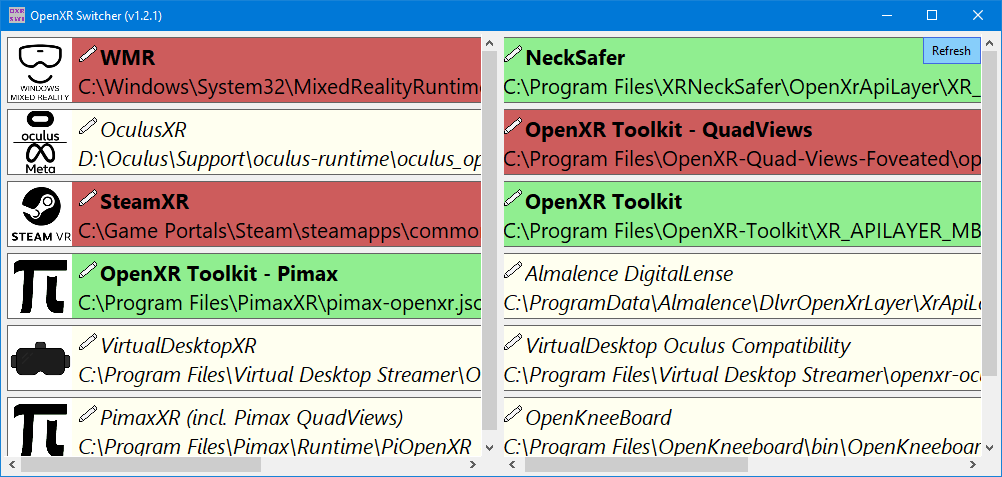Toggle the OpenKneeBoard layer name
This screenshot has height=477, width=1002.
pos(598,419)
